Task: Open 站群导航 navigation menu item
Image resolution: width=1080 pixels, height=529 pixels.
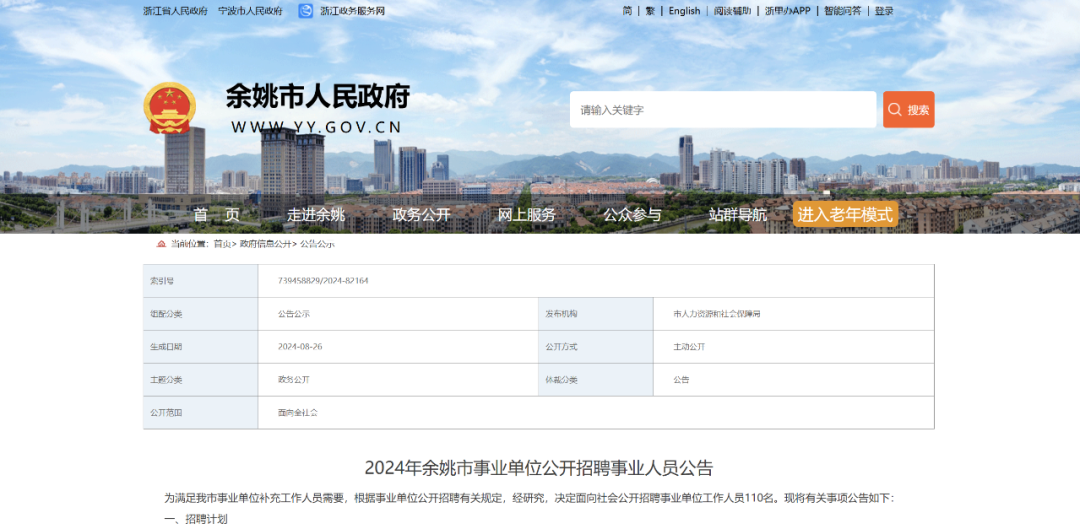Action: (738, 215)
